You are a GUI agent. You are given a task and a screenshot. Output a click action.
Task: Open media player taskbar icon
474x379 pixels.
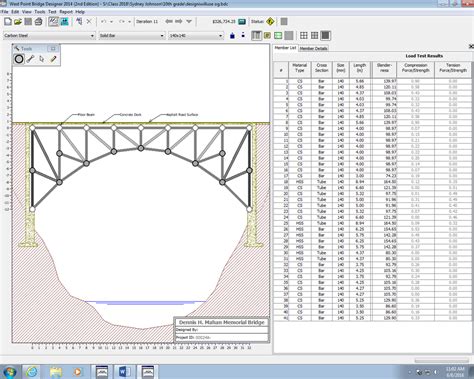pos(78,371)
